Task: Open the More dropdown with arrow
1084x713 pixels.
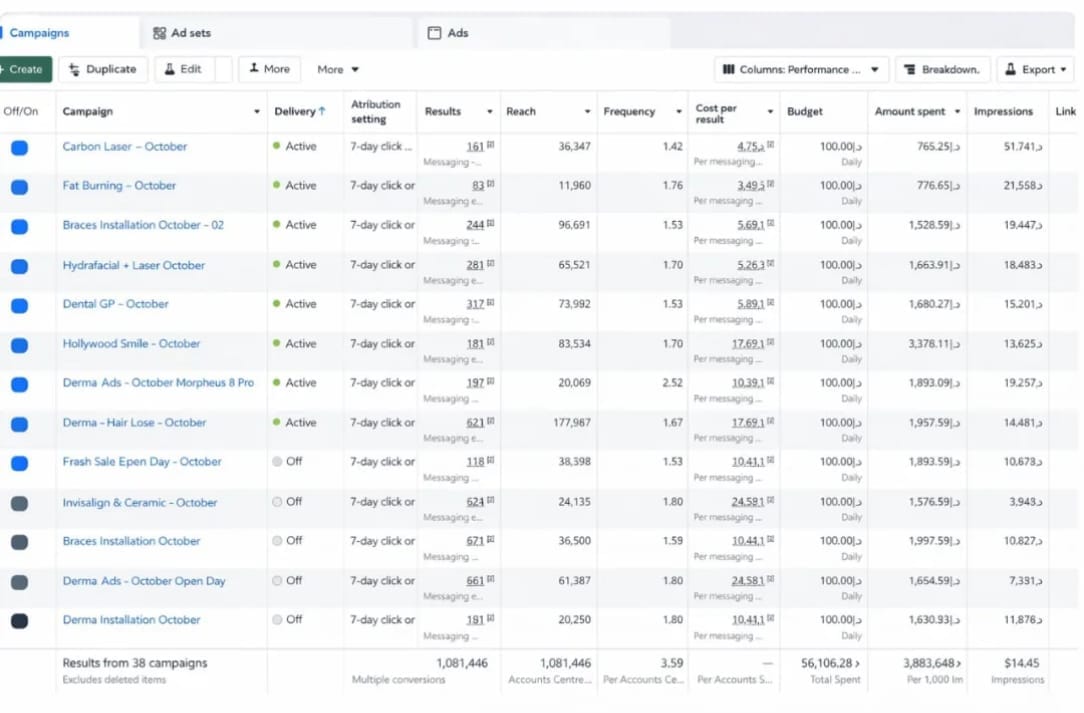Action: (x=338, y=69)
